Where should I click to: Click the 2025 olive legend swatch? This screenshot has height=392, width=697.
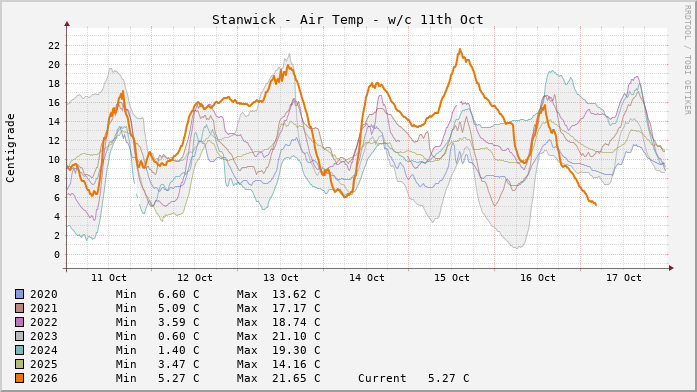pos(20,364)
